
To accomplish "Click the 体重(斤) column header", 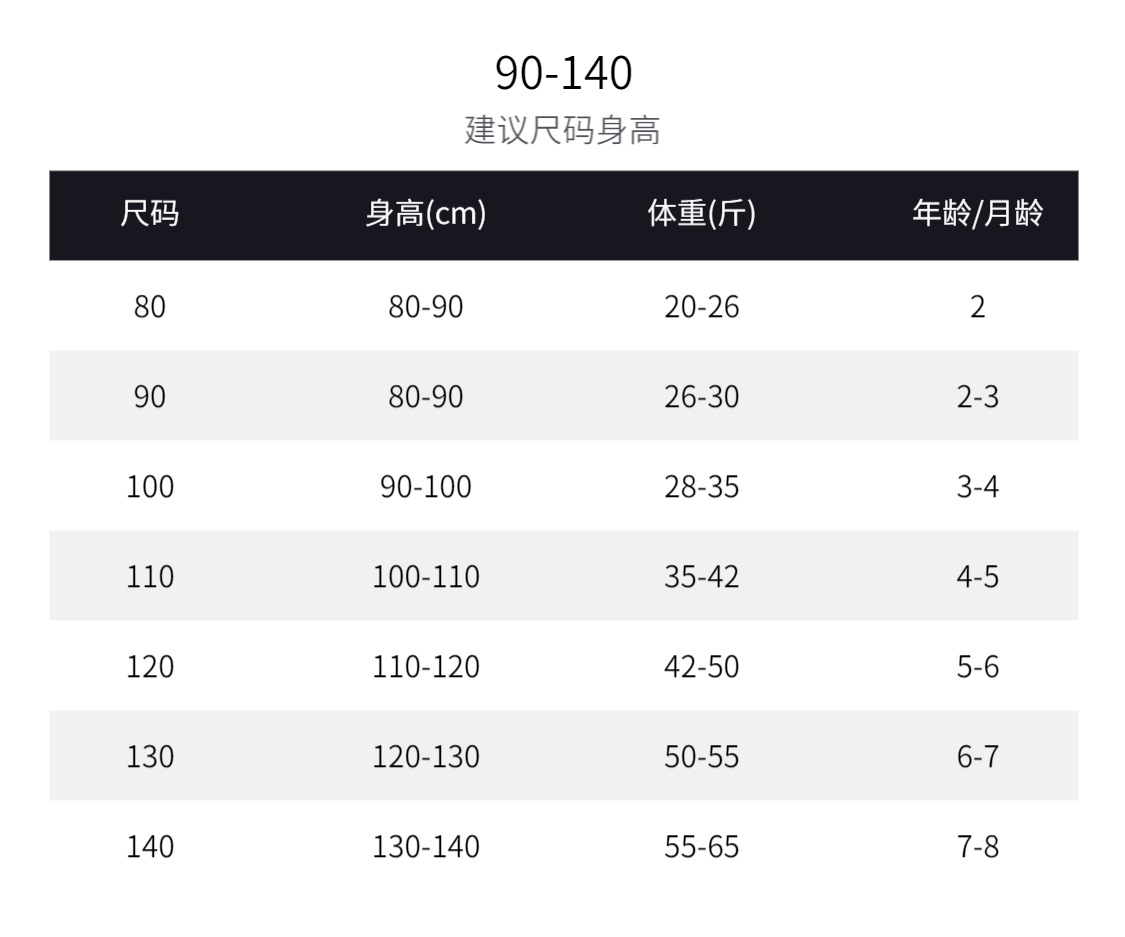I will point(702,214).
